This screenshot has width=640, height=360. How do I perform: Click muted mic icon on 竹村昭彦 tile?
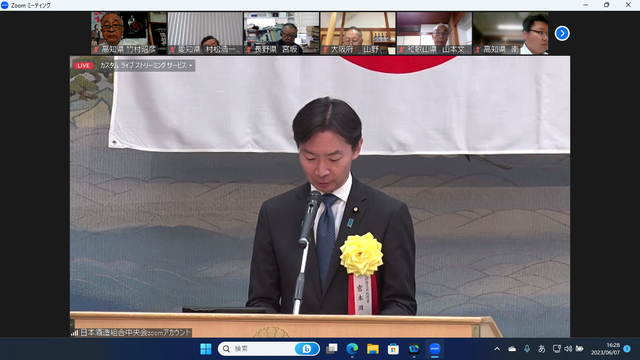pos(96,50)
